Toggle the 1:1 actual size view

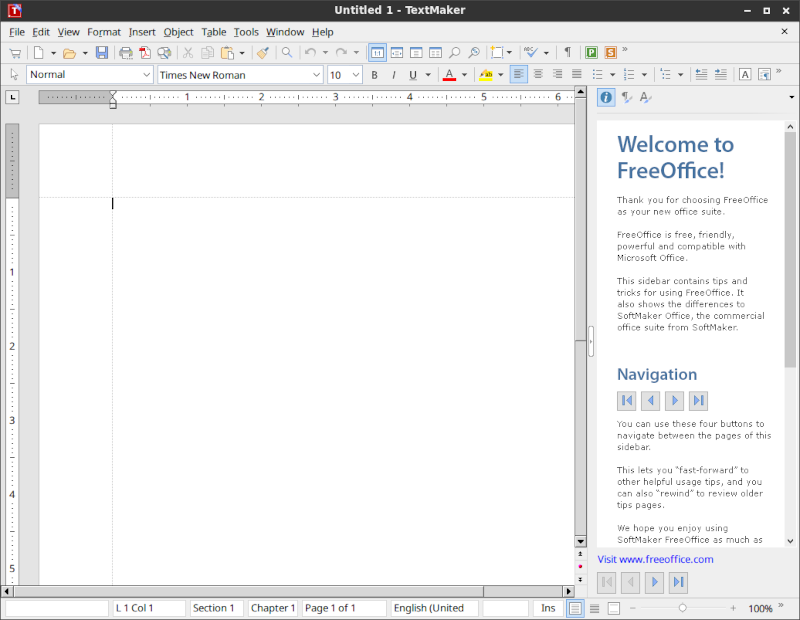click(x=378, y=53)
